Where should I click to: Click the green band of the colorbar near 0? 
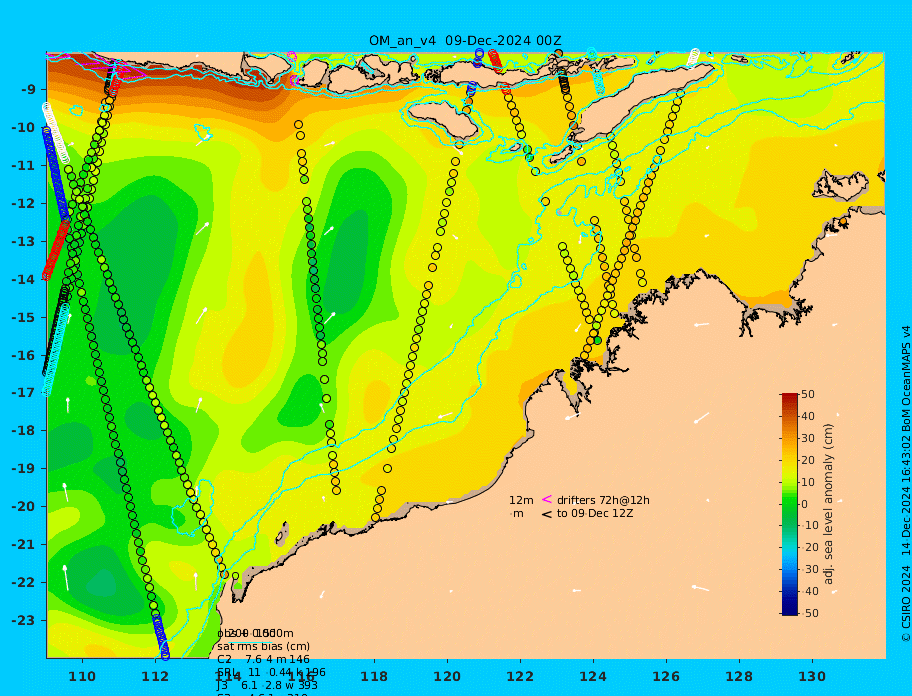[790, 504]
